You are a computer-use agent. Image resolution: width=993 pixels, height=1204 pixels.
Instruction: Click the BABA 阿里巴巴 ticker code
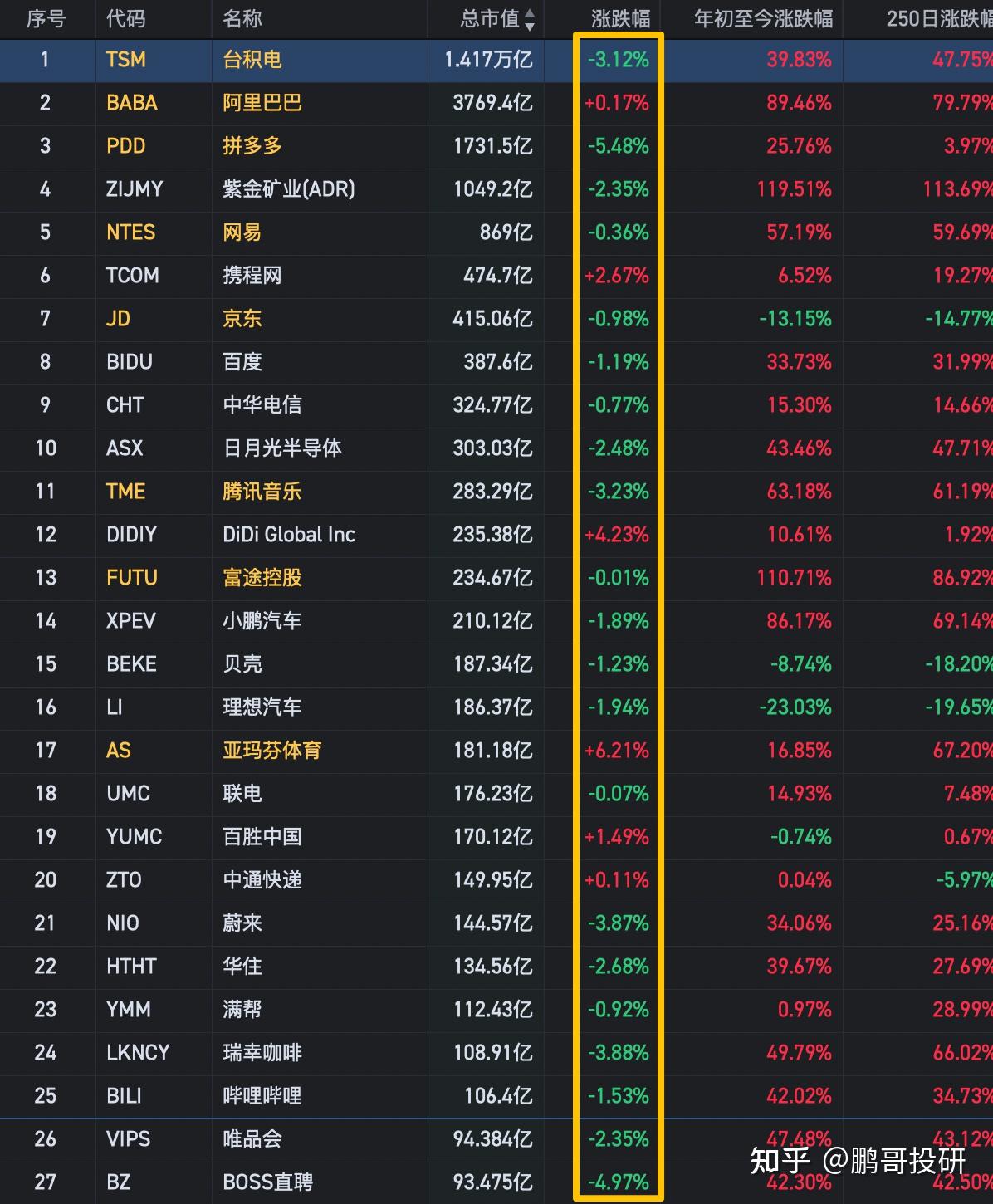pyautogui.click(x=133, y=104)
